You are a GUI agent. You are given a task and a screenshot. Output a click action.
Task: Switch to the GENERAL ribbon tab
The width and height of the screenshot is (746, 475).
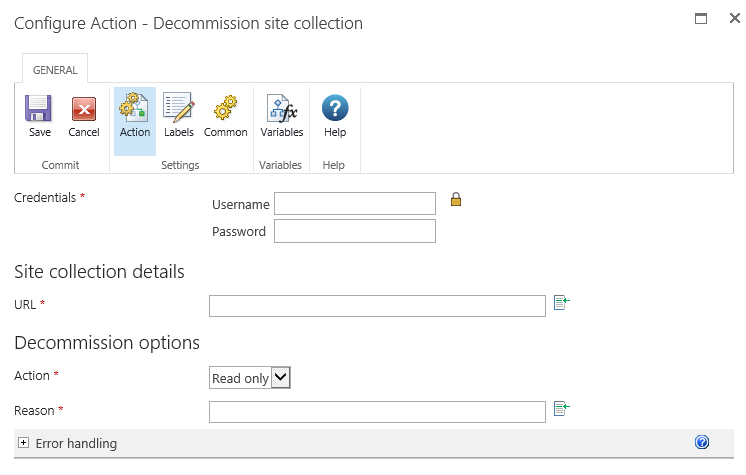(x=55, y=70)
